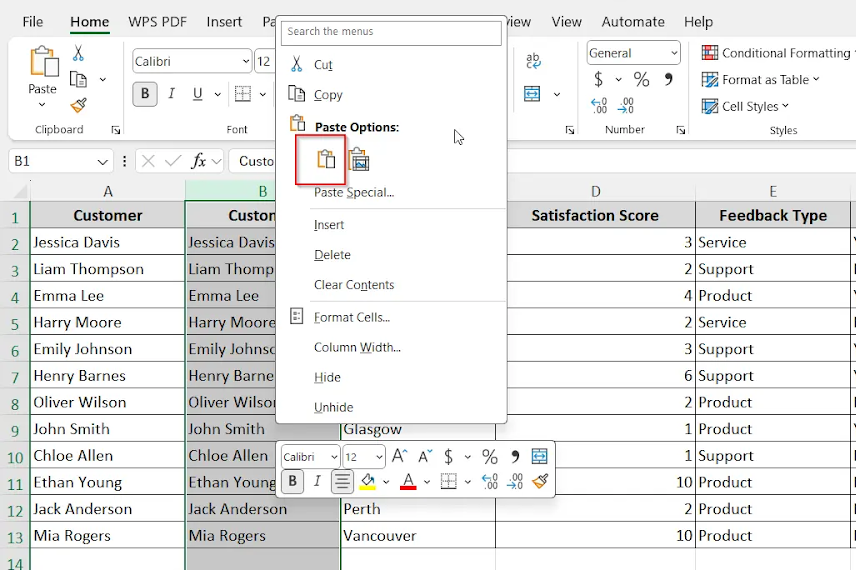Click Decrease Font Size in the mini toolbar
Image resolution: width=856 pixels, height=570 pixels.
425,456
